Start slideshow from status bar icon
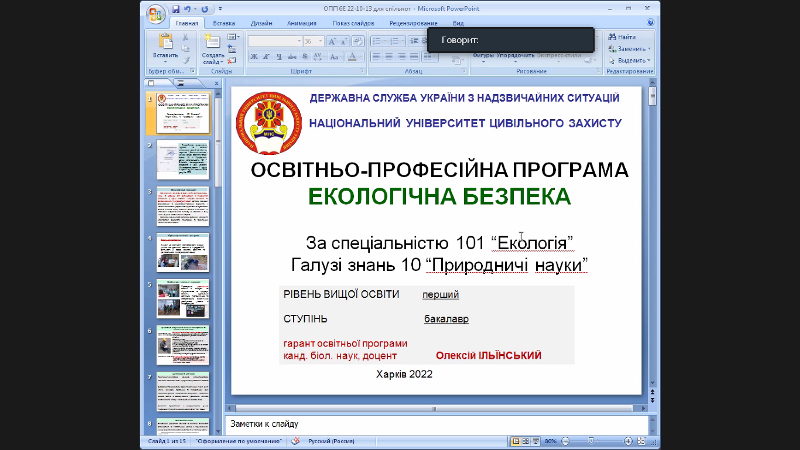Image resolution: width=800 pixels, height=450 pixels. (533, 440)
